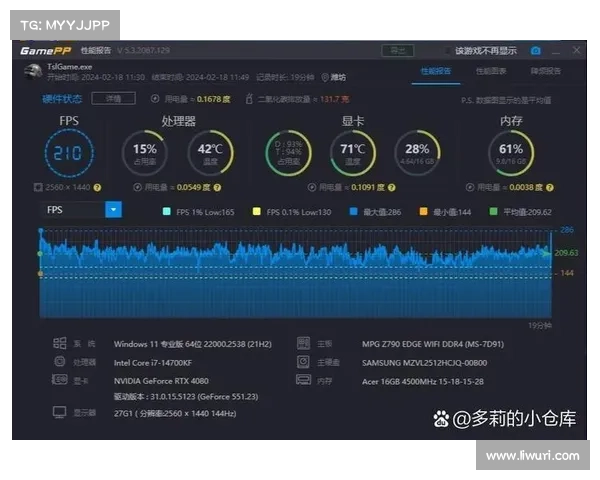The image size is (600, 480).
Task: Click the monitor display icon in specs list
Action: pyautogui.click(x=59, y=412)
